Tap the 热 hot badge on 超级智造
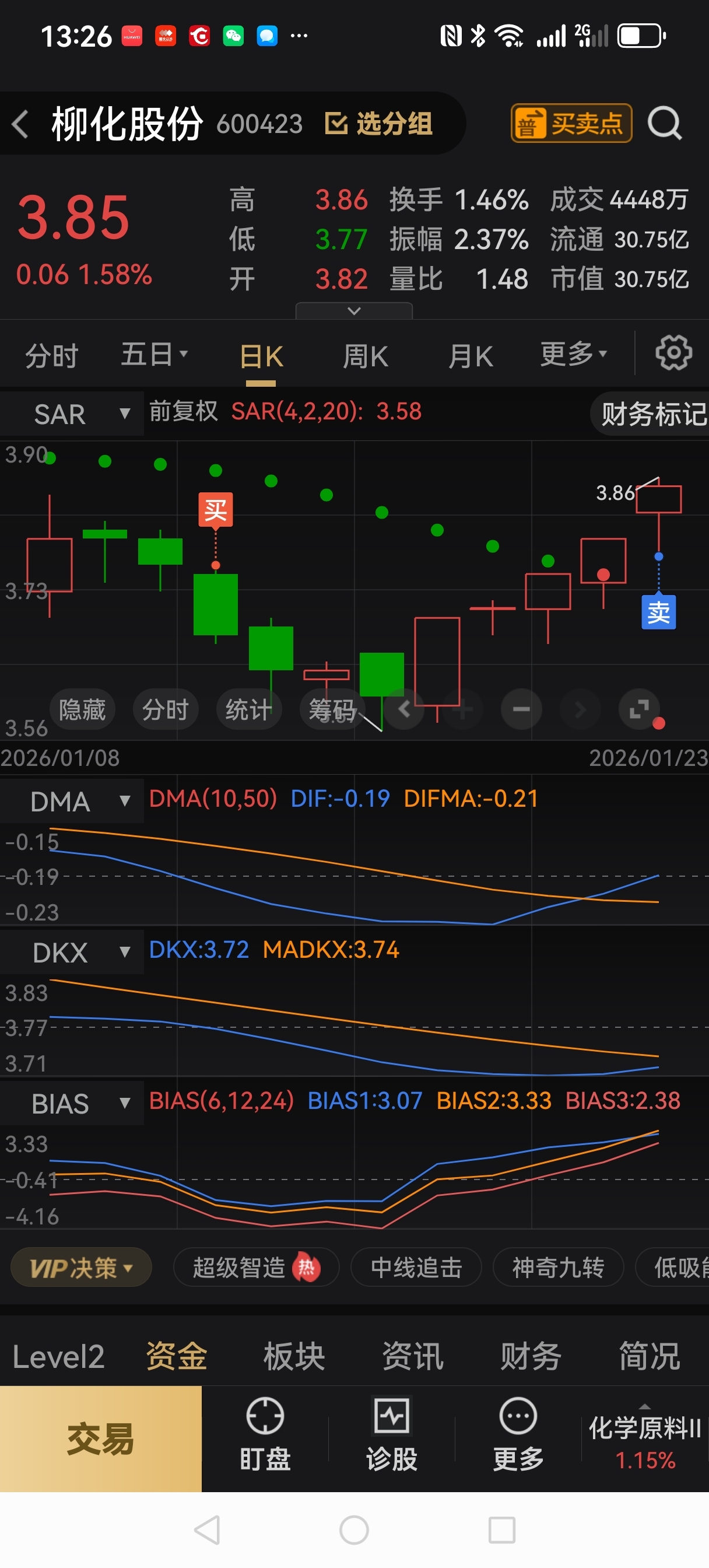Viewport: 709px width, 1568px height. point(306,1268)
